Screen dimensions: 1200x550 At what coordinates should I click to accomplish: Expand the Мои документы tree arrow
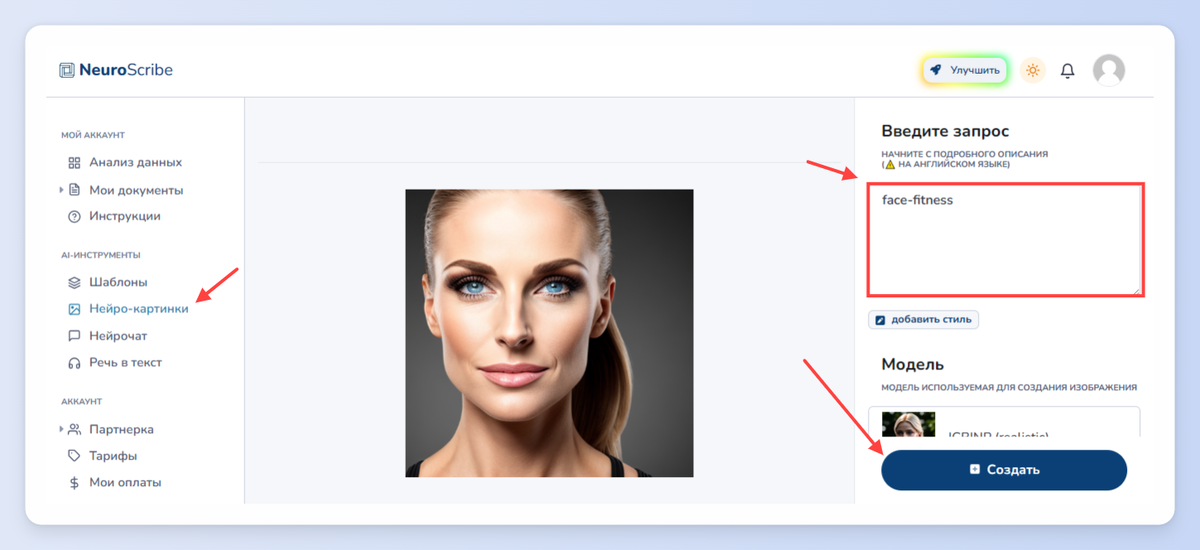pos(62,190)
